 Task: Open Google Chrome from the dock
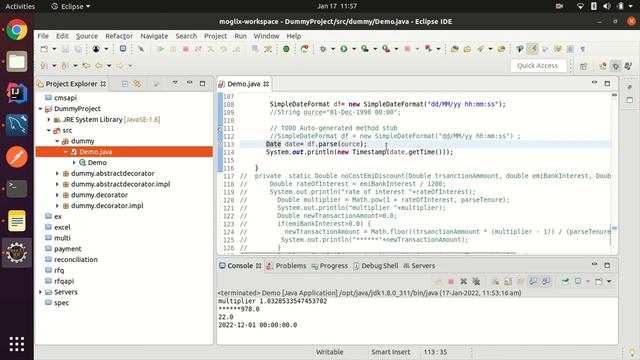coord(17,30)
